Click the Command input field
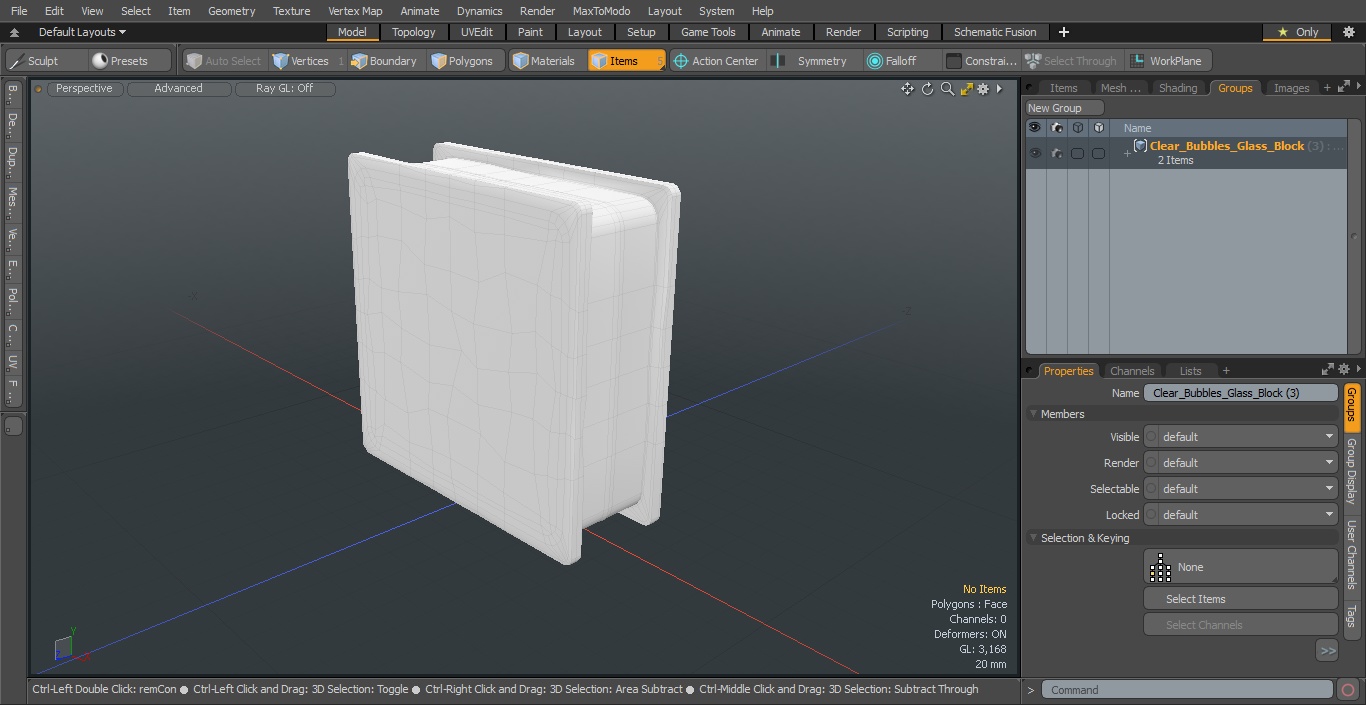 (x=1186, y=690)
